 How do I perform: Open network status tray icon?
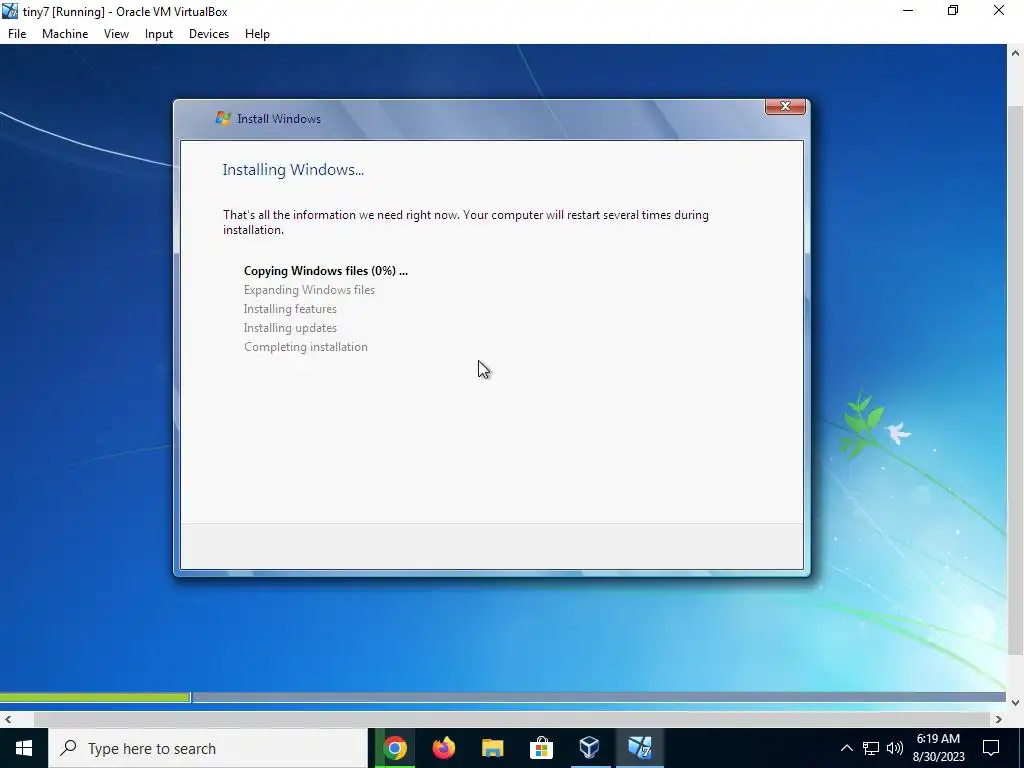click(x=871, y=748)
